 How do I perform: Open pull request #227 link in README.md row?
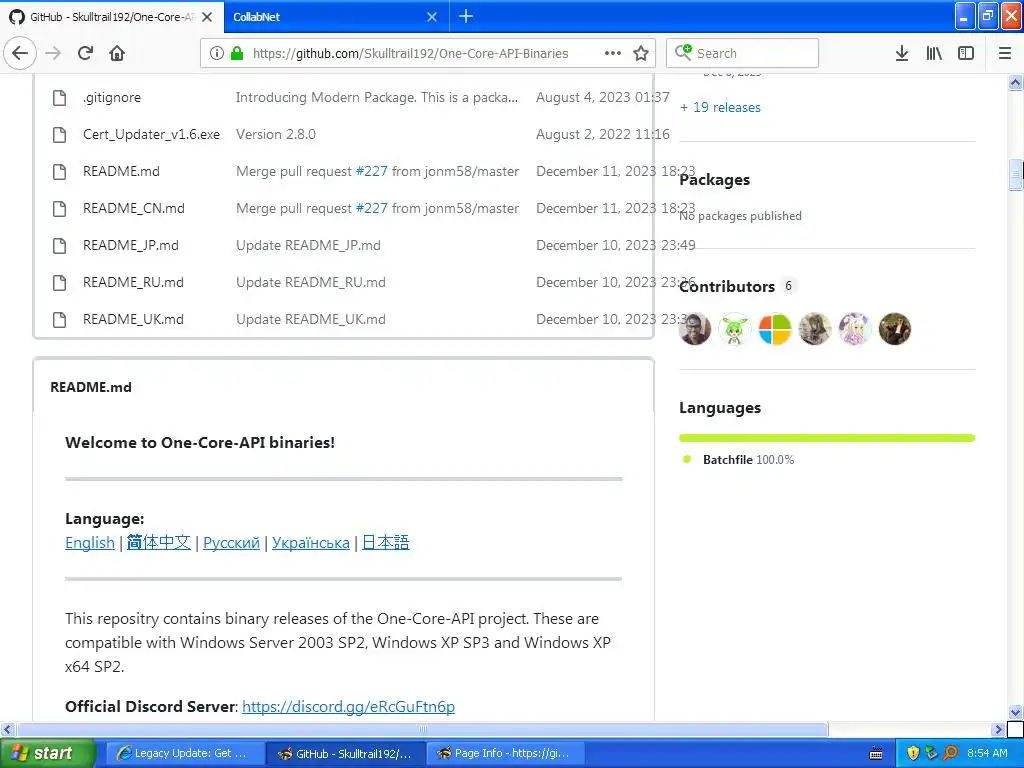[372, 171]
